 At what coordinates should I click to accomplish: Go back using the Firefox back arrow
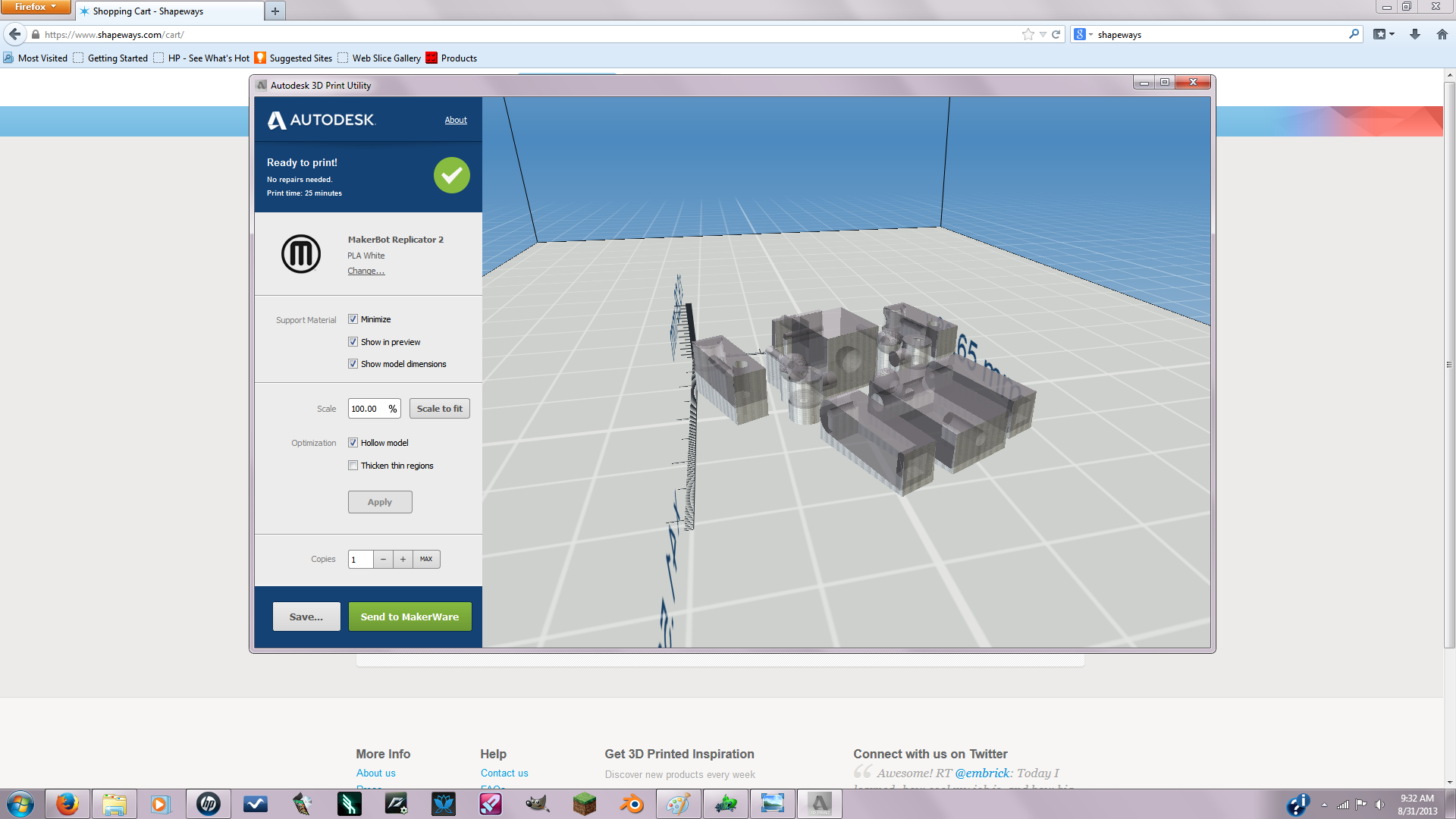15,34
